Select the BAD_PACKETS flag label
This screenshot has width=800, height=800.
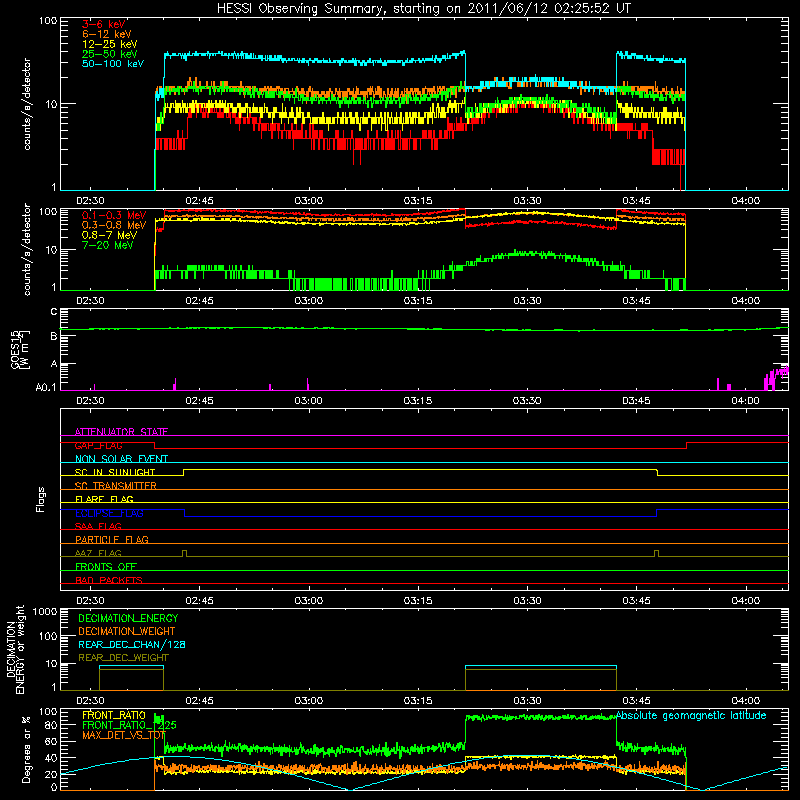pos(109,580)
